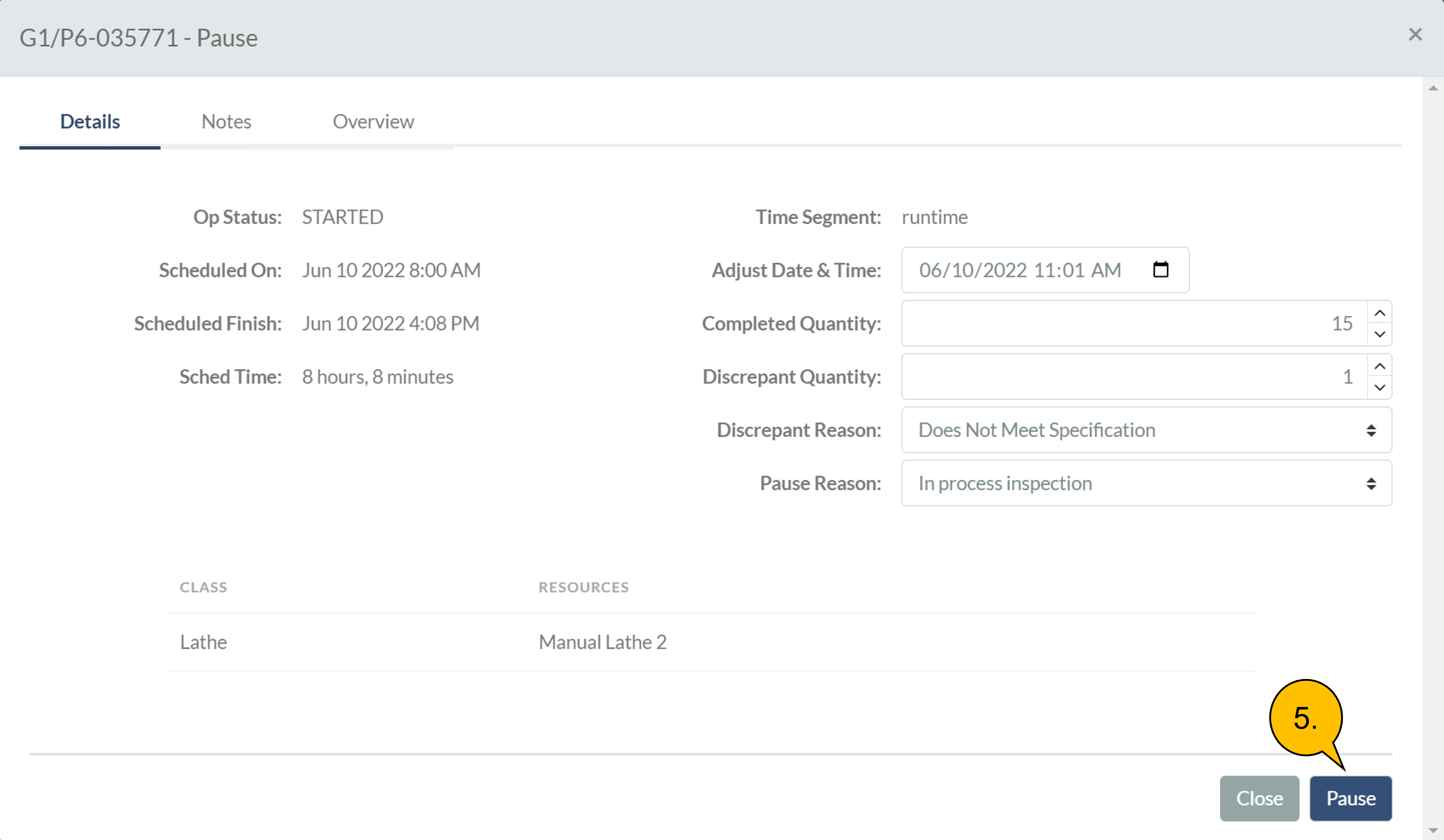This screenshot has width=1444, height=840.
Task: Open the calendar date picker icon
Action: pos(1160,269)
